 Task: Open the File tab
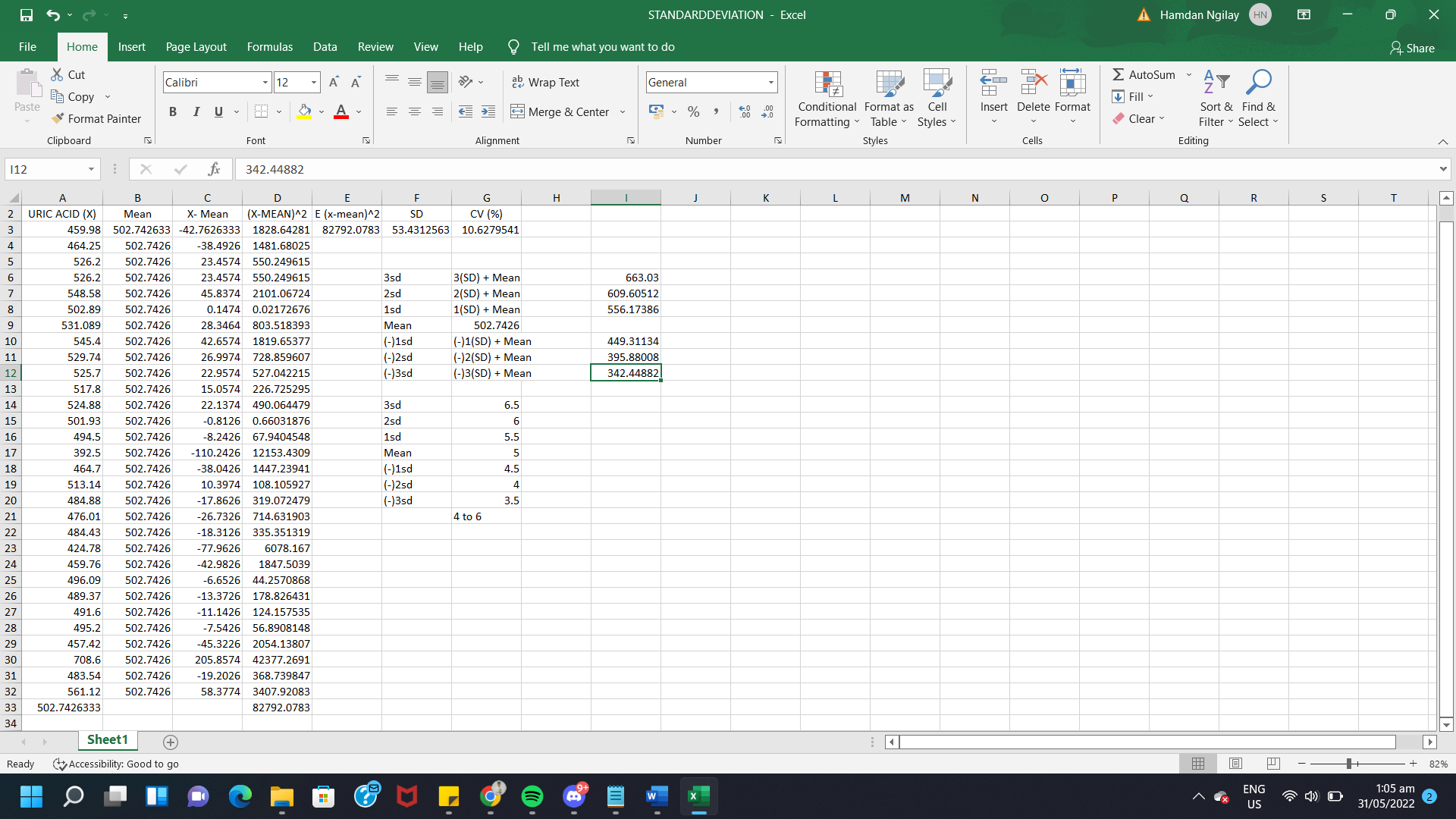coord(27,47)
